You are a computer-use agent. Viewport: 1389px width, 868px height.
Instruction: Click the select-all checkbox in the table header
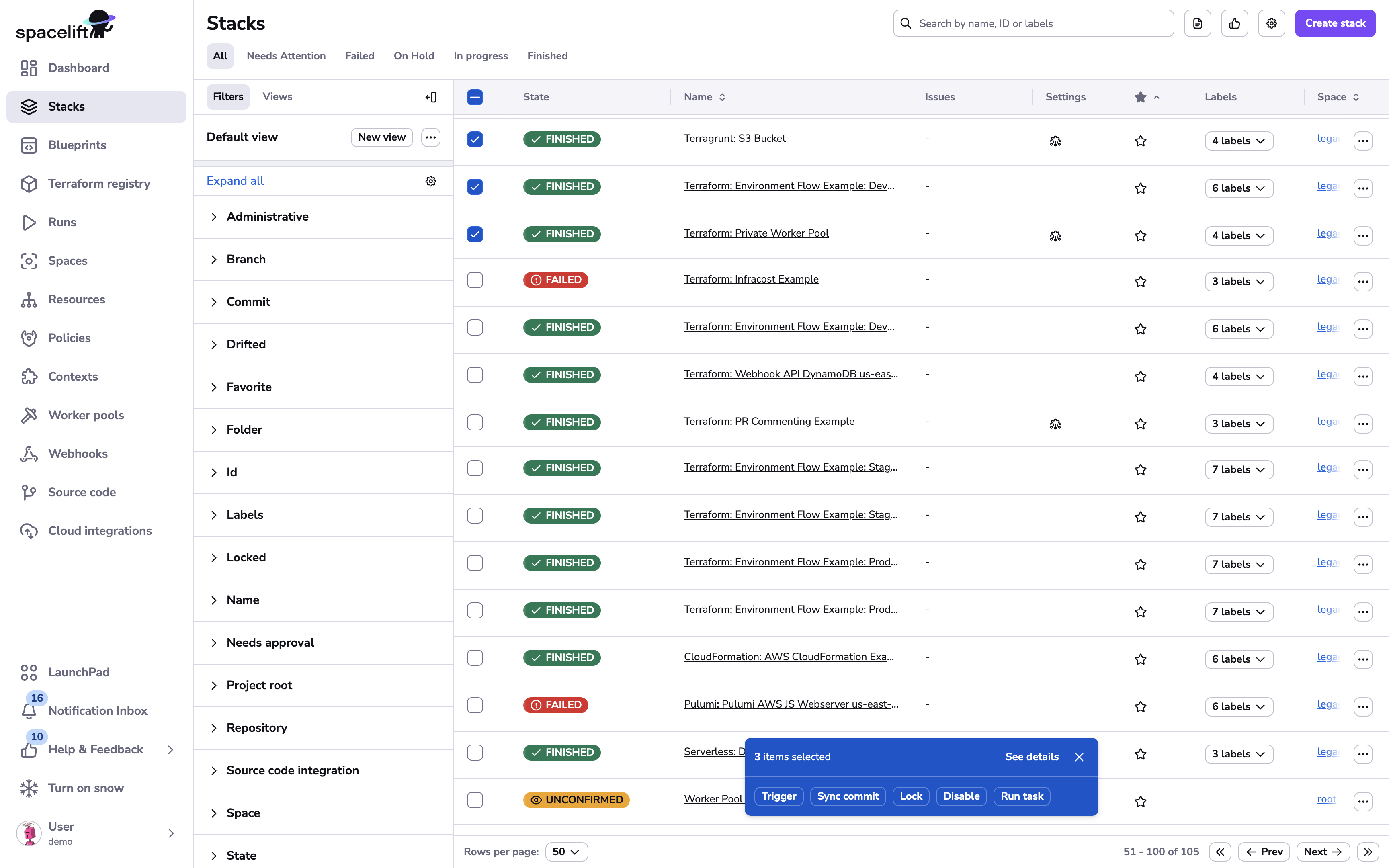click(x=475, y=97)
